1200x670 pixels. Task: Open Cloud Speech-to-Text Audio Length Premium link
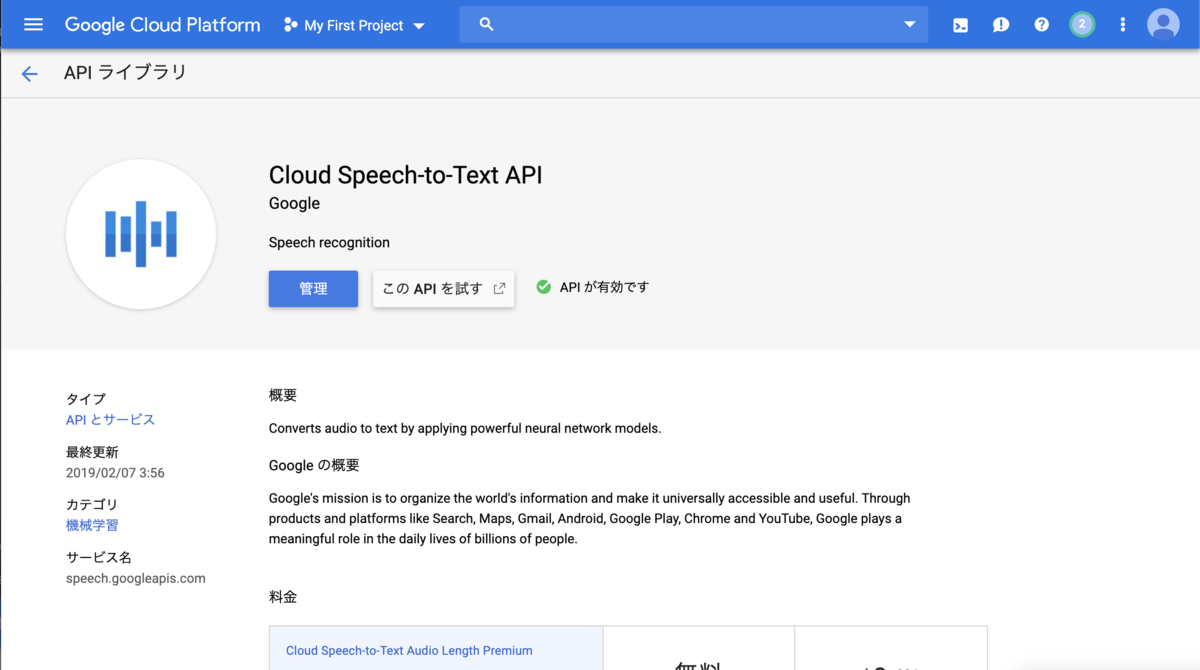pos(409,650)
